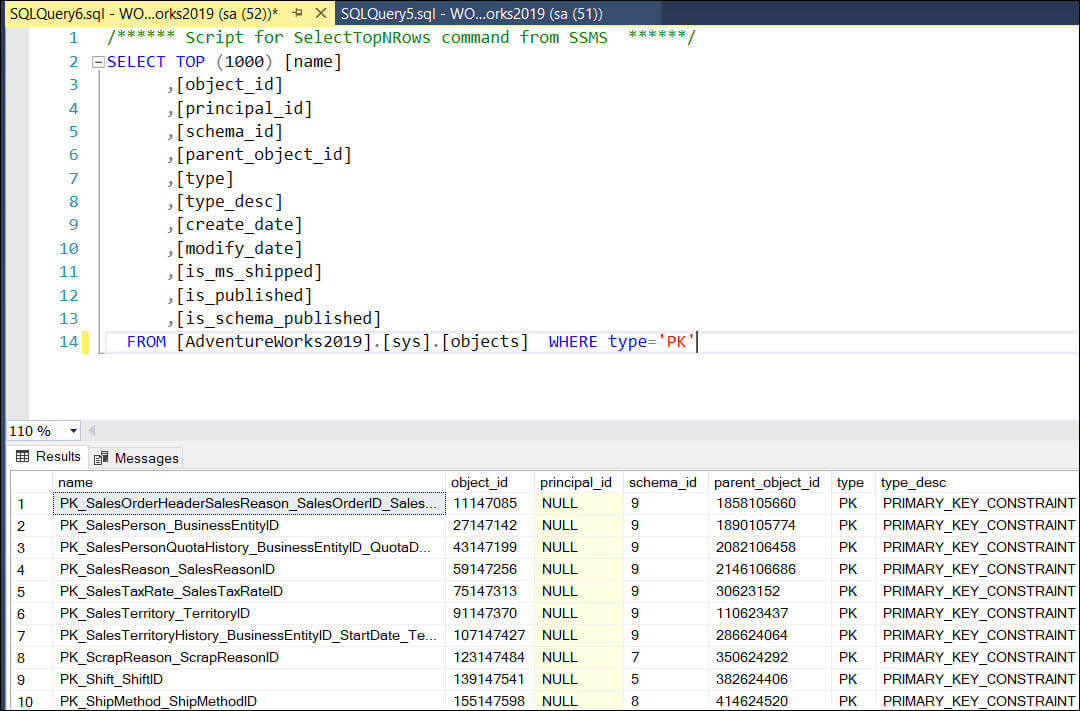Viewport: 1080px width, 711px height.
Task: Switch to the Messages tab
Action: click(136, 458)
